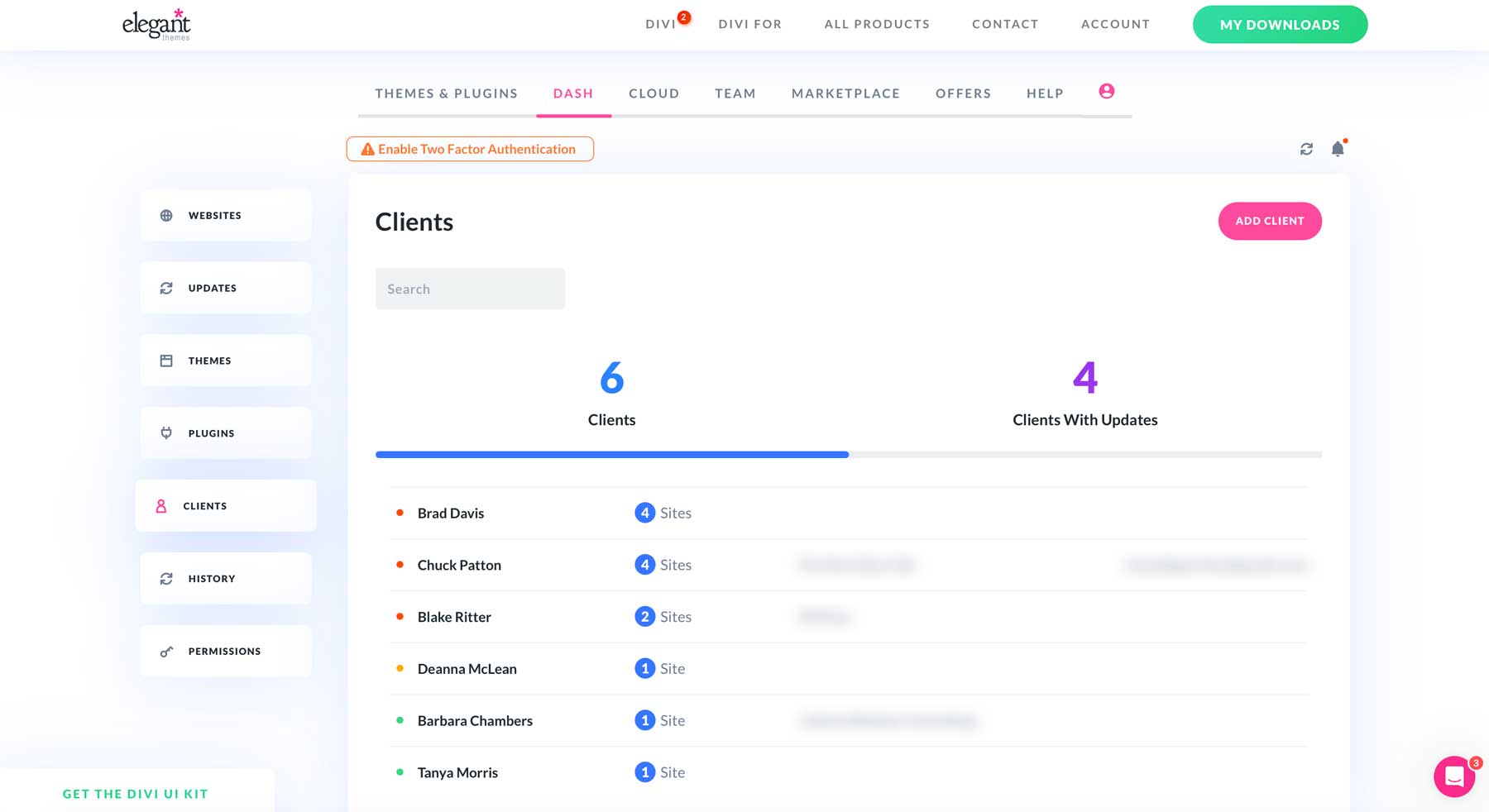Open the Themes sidebar icon

coord(166,360)
